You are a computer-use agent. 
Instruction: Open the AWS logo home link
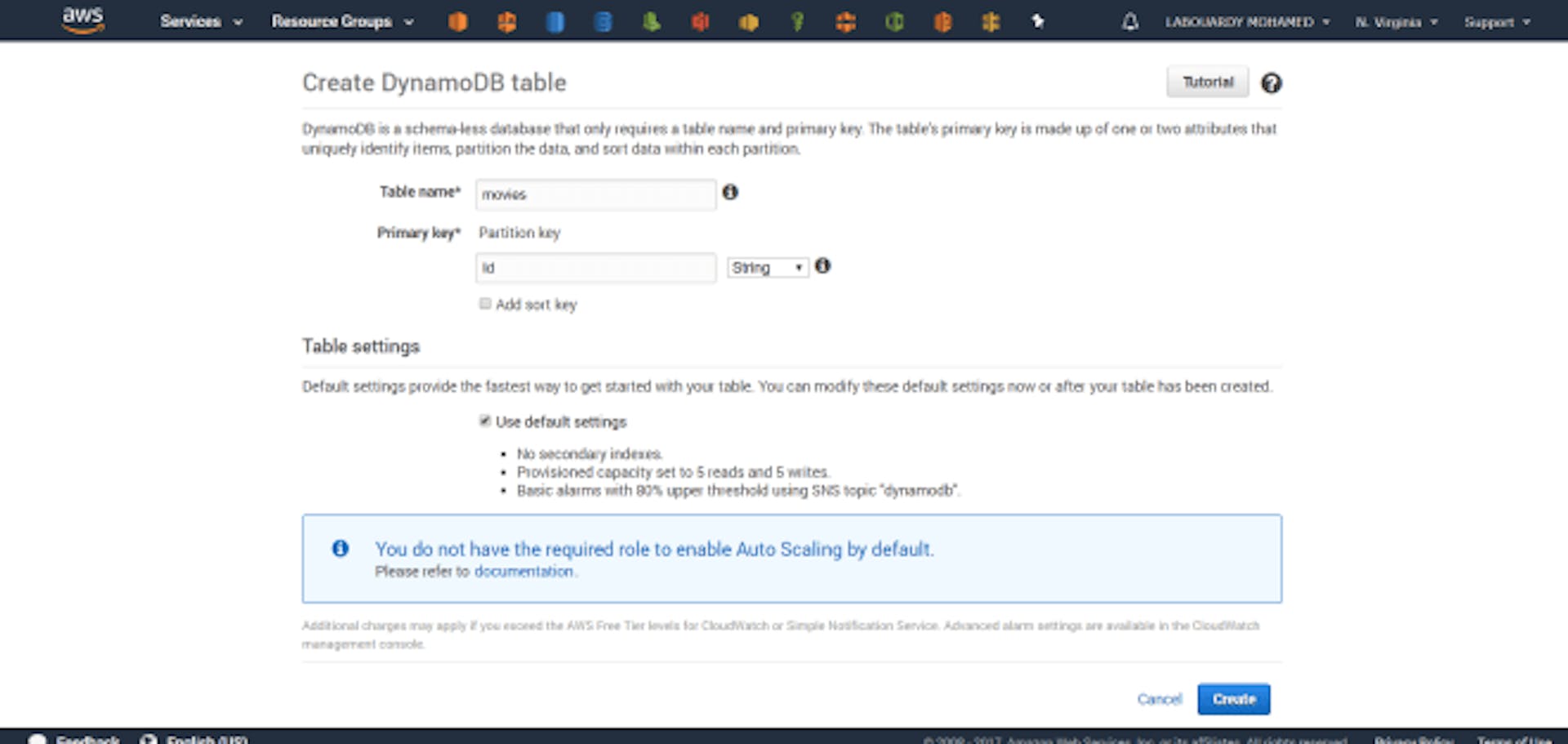83,20
